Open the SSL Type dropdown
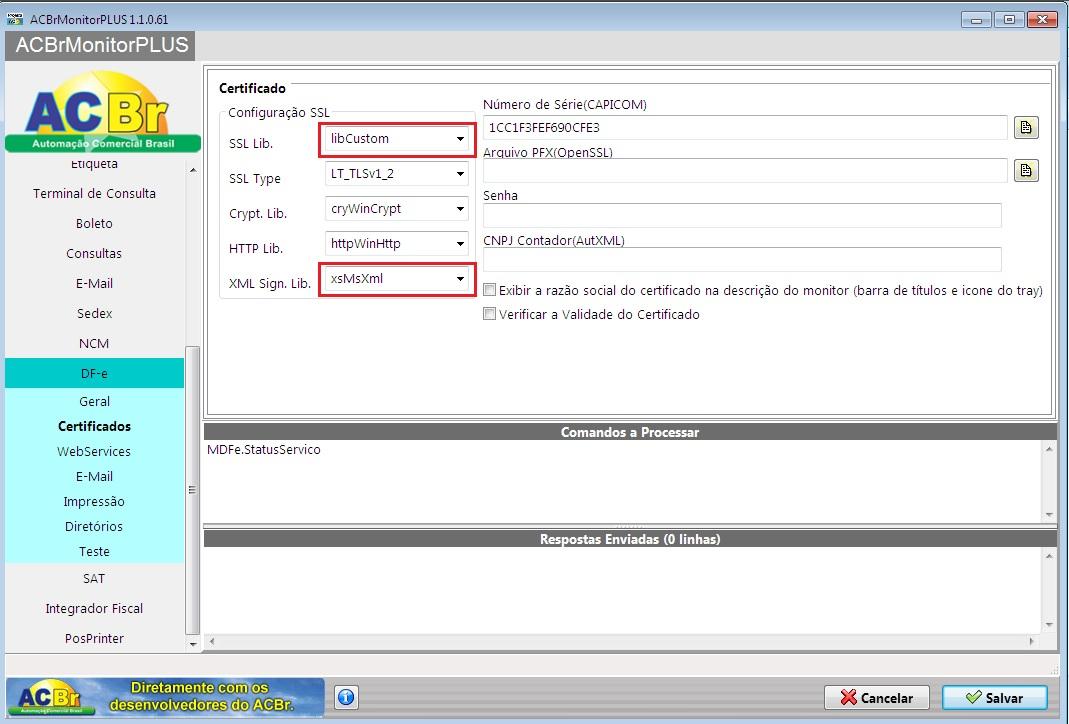The image size is (1069, 724). click(x=397, y=174)
